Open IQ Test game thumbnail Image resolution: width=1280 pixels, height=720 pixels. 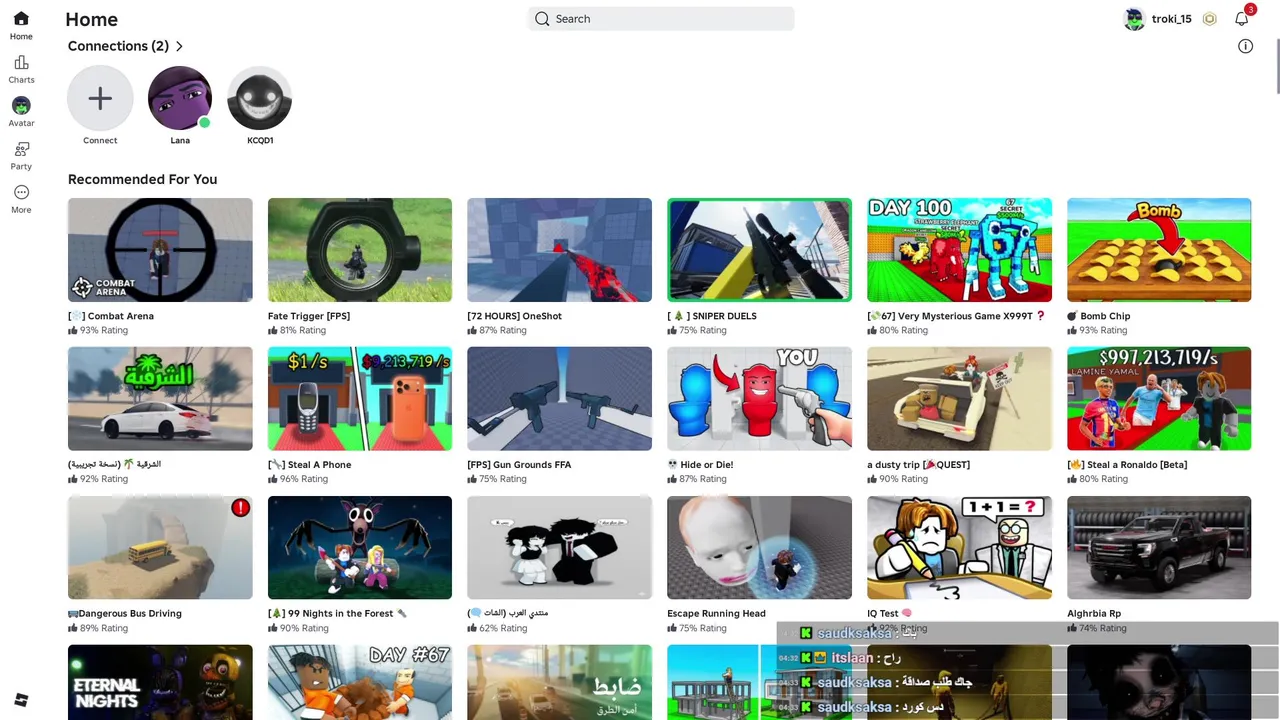click(959, 548)
